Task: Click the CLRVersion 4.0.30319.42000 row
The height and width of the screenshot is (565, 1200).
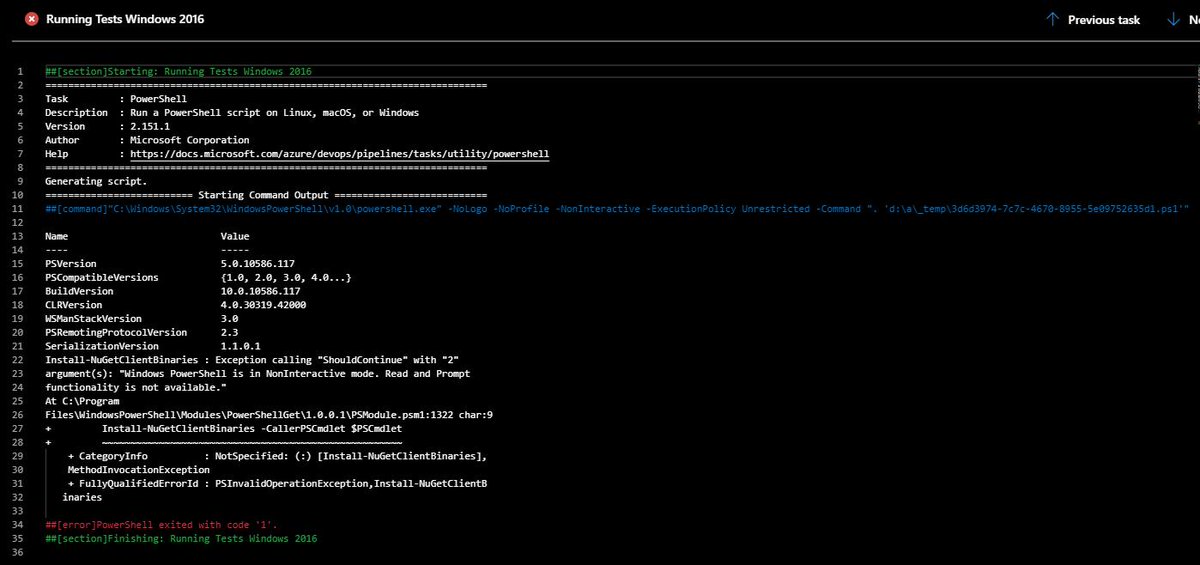Action: (x=176, y=304)
